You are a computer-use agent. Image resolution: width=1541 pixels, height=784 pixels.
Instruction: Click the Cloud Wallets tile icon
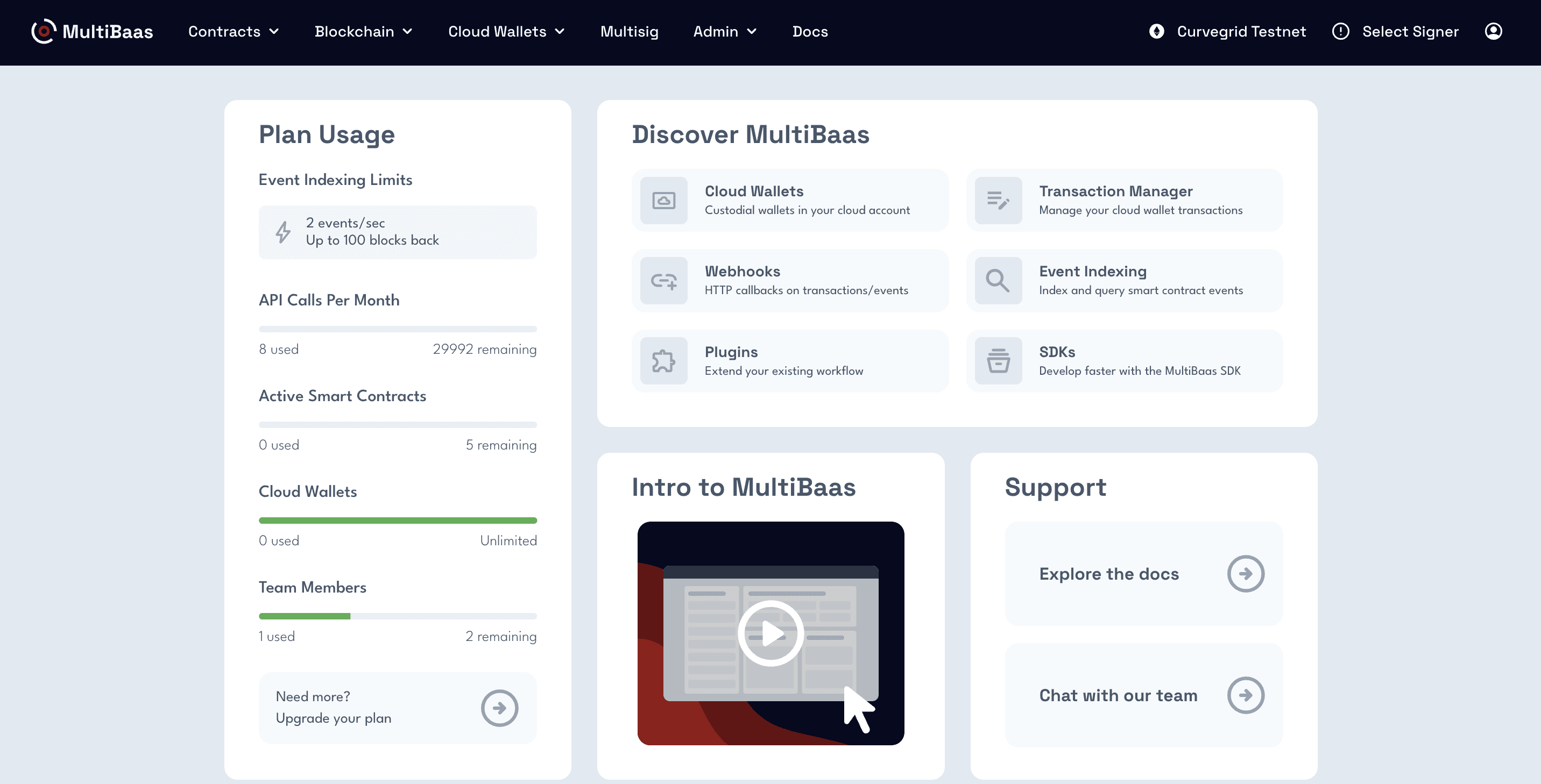(663, 201)
